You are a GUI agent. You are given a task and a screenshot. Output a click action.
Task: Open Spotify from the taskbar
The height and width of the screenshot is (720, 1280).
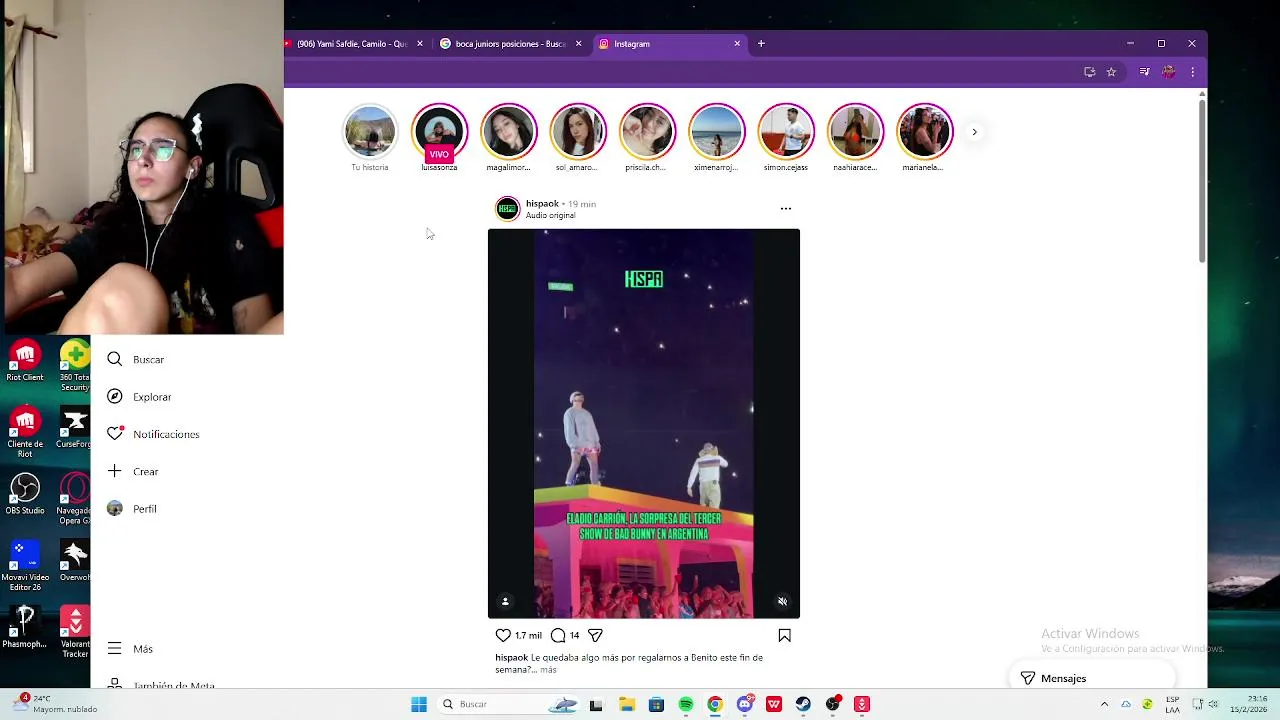pos(686,704)
